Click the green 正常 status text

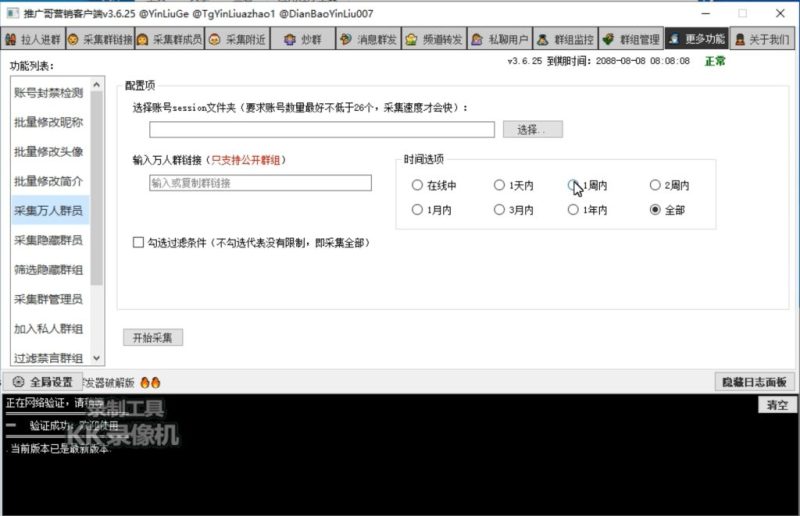coord(715,61)
